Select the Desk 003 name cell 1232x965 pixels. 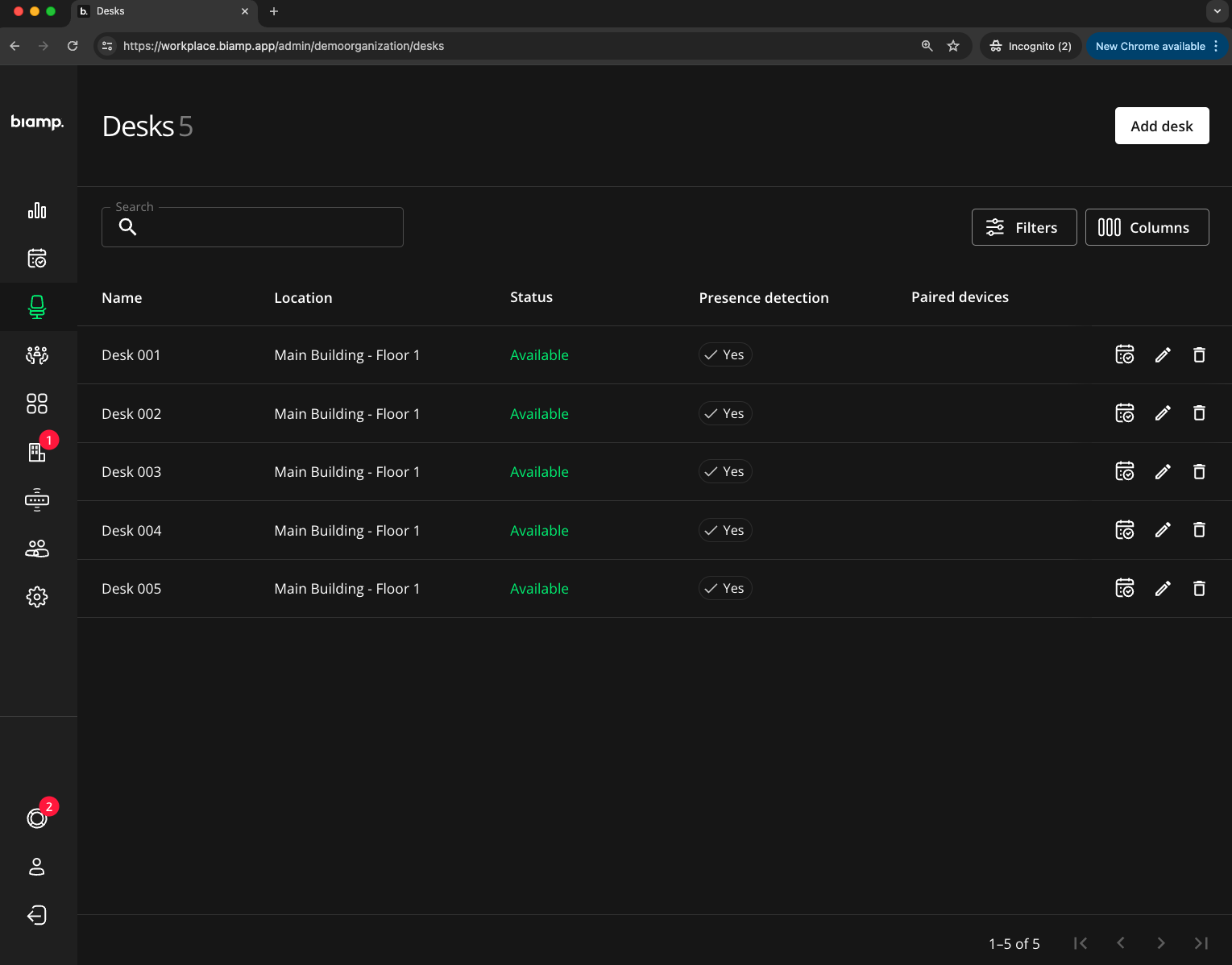click(131, 472)
